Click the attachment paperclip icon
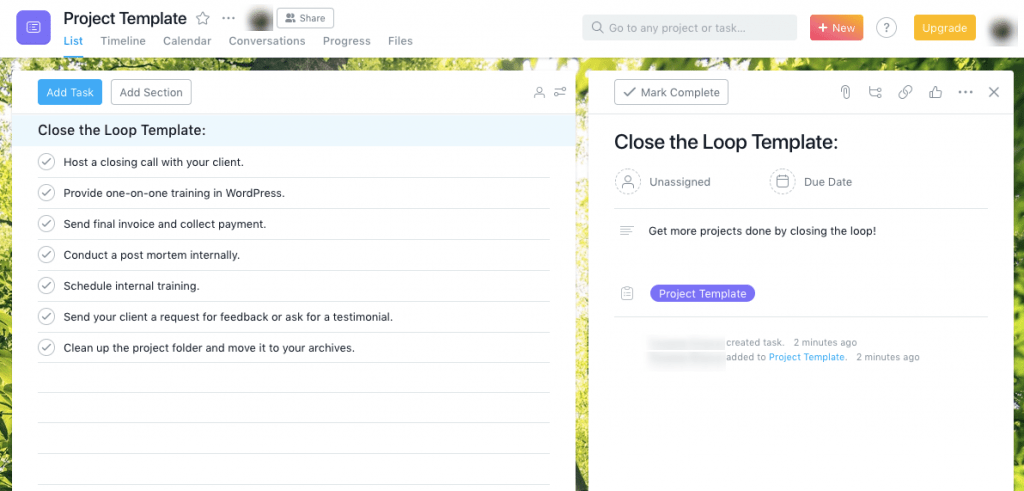 click(x=845, y=92)
